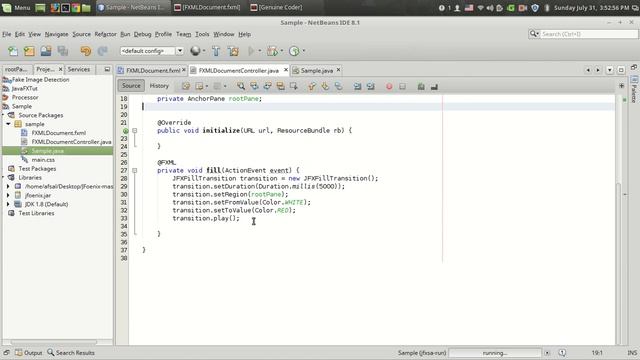Open the File menu
Viewport: 640px width, 360px height.
pos(7,34)
